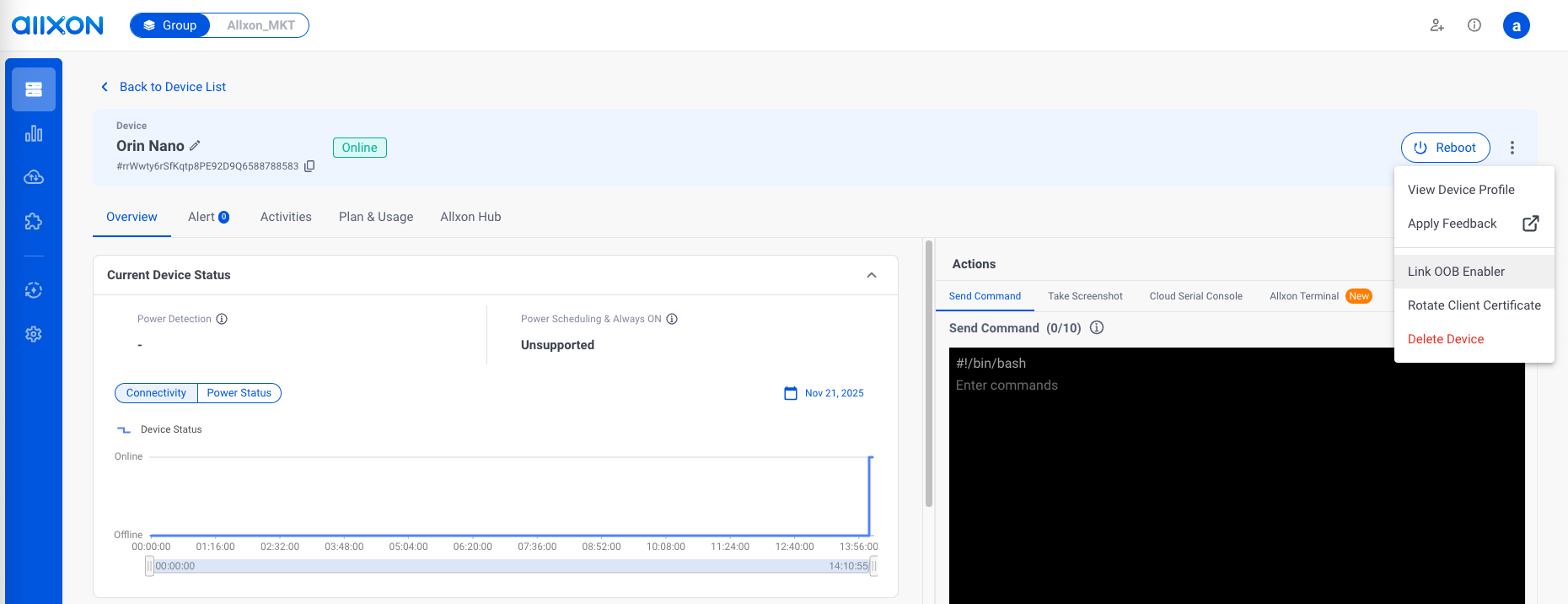Click the left handle of timeline range slider
Screen dimensions: 1568x604
pos(149,566)
